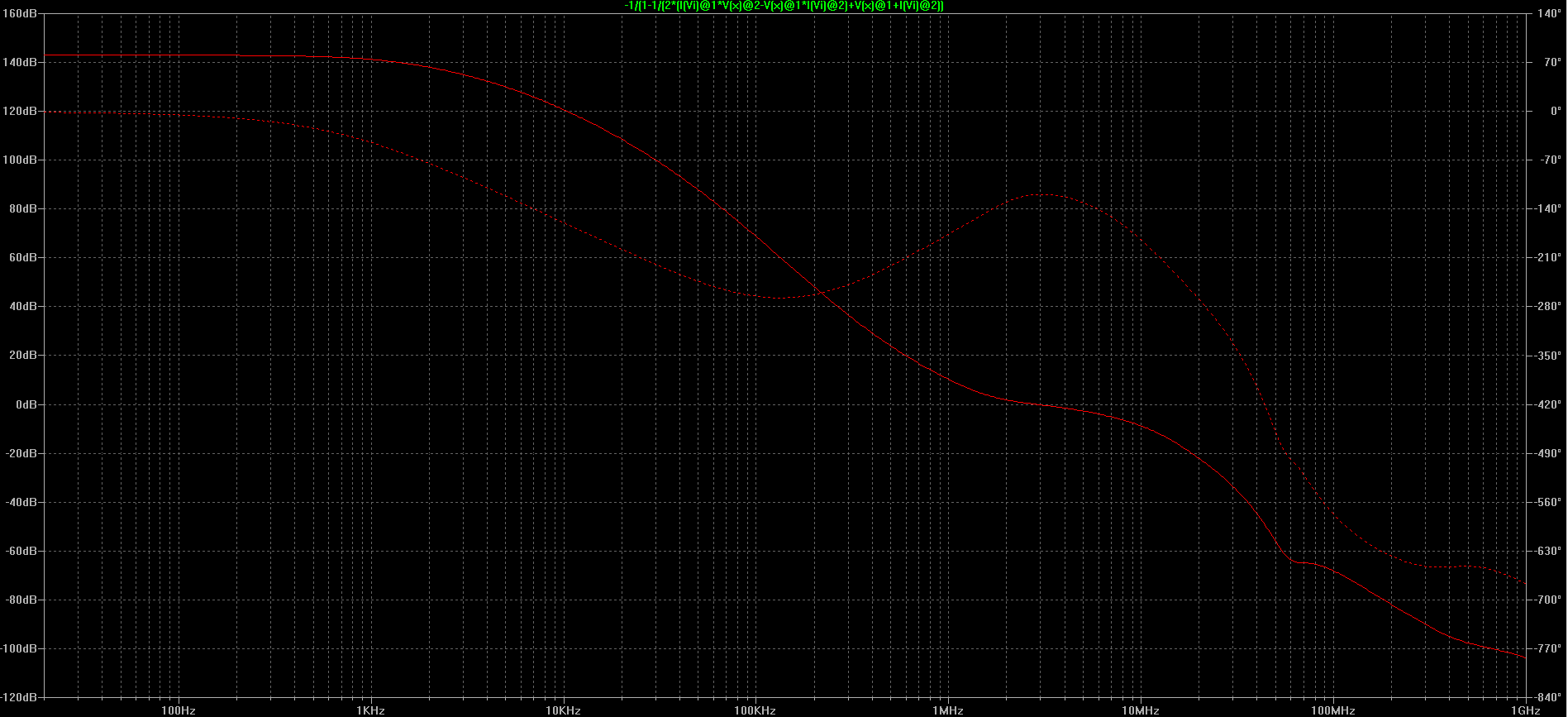The height and width of the screenshot is (717, 1568).
Task: Click the 100Hz frequency axis label
Action: click(178, 710)
